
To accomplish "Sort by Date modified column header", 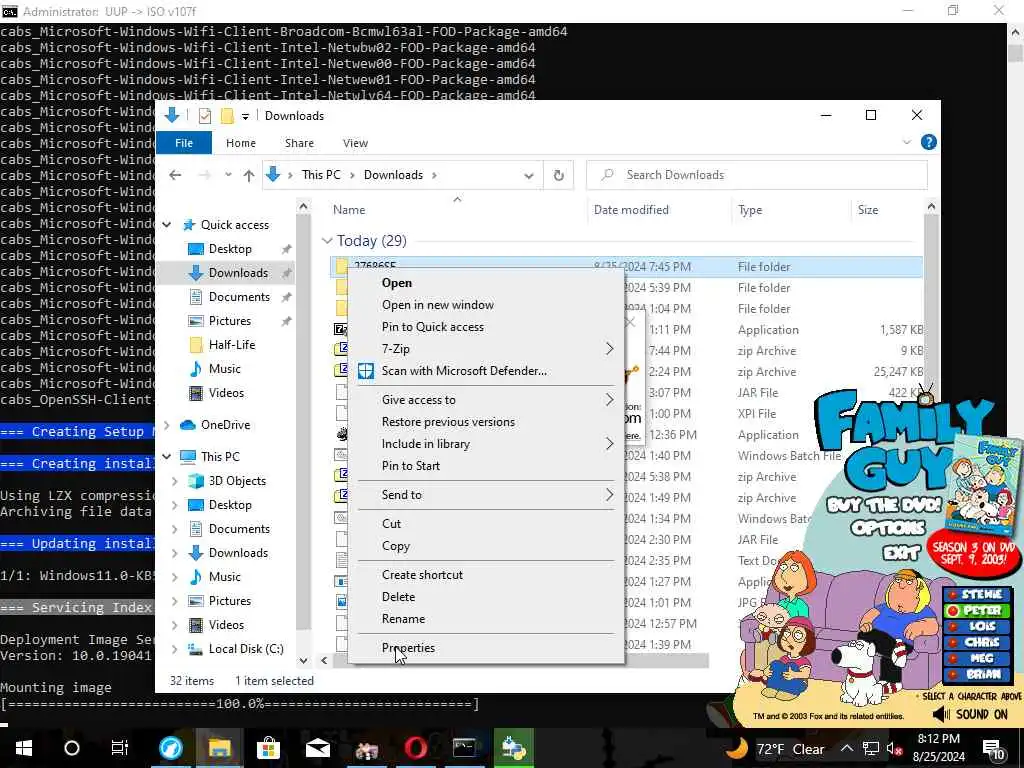I will coord(659,210).
